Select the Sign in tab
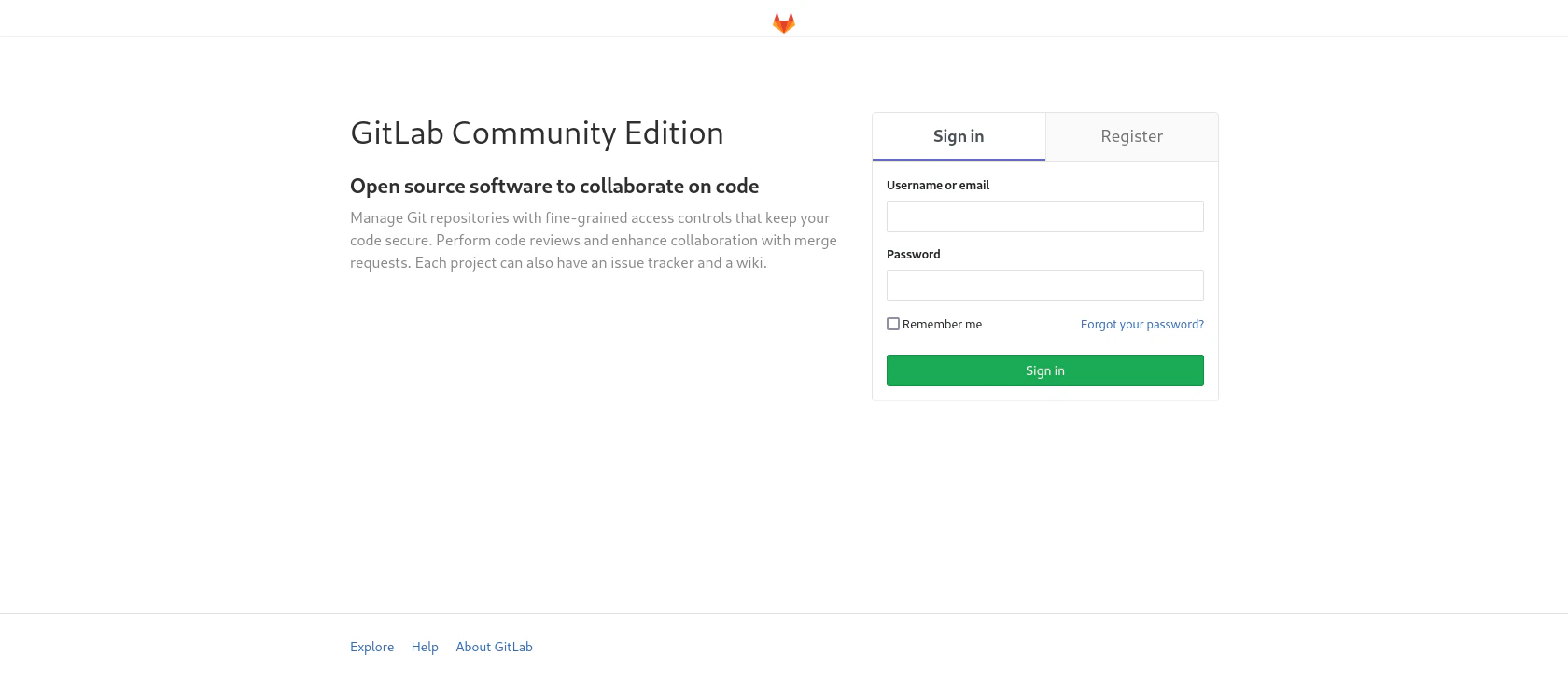Viewport: 1568px width, 684px height. 959,136
